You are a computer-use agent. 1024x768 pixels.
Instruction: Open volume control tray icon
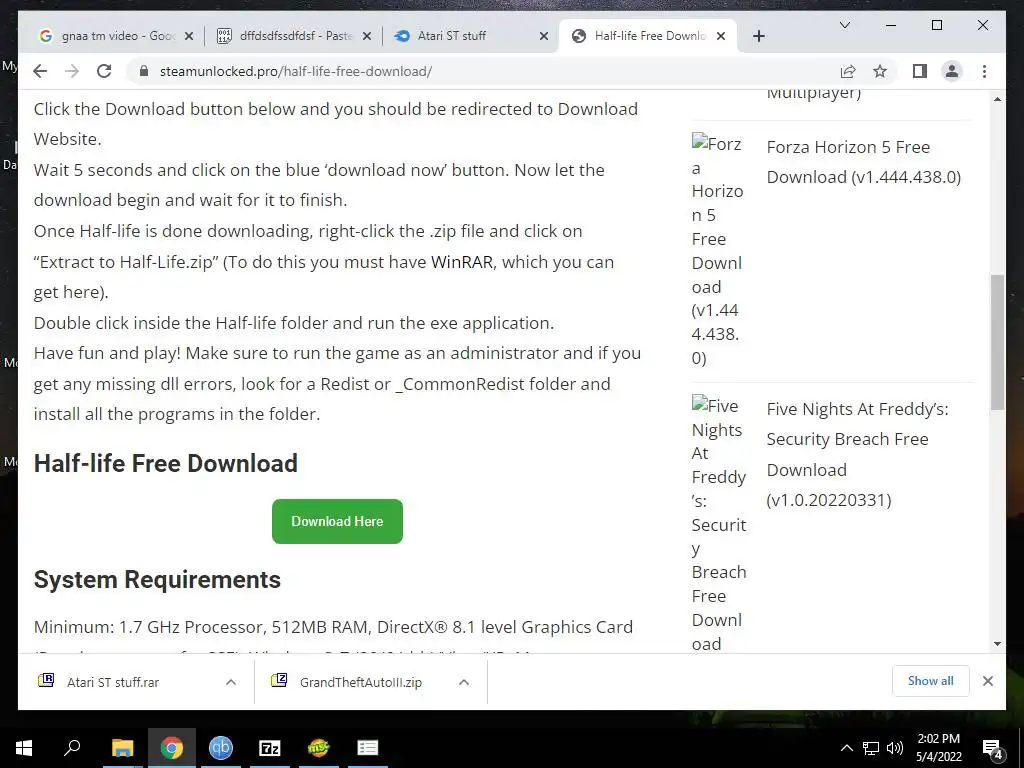tap(895, 748)
